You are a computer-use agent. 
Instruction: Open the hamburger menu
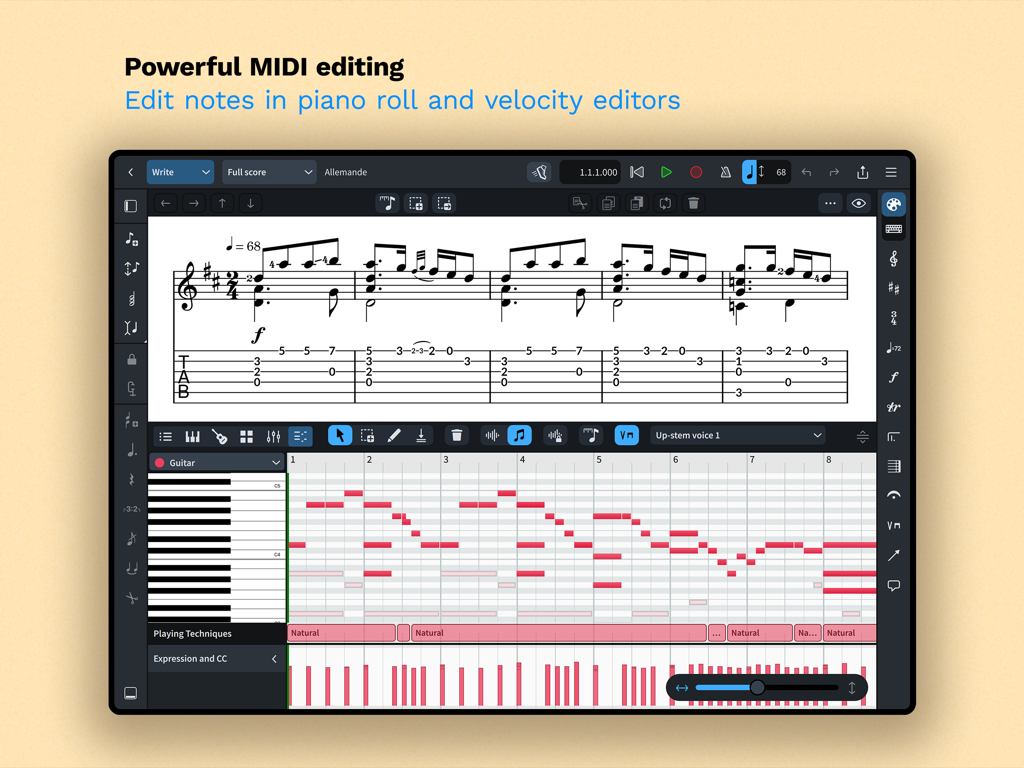click(891, 171)
